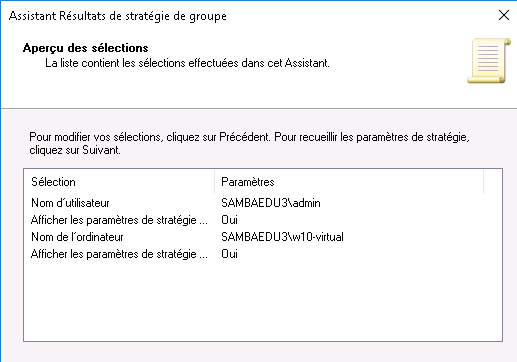Click the parchment scroll wizard icon
The height and width of the screenshot is (362, 517).
[x=489, y=60]
